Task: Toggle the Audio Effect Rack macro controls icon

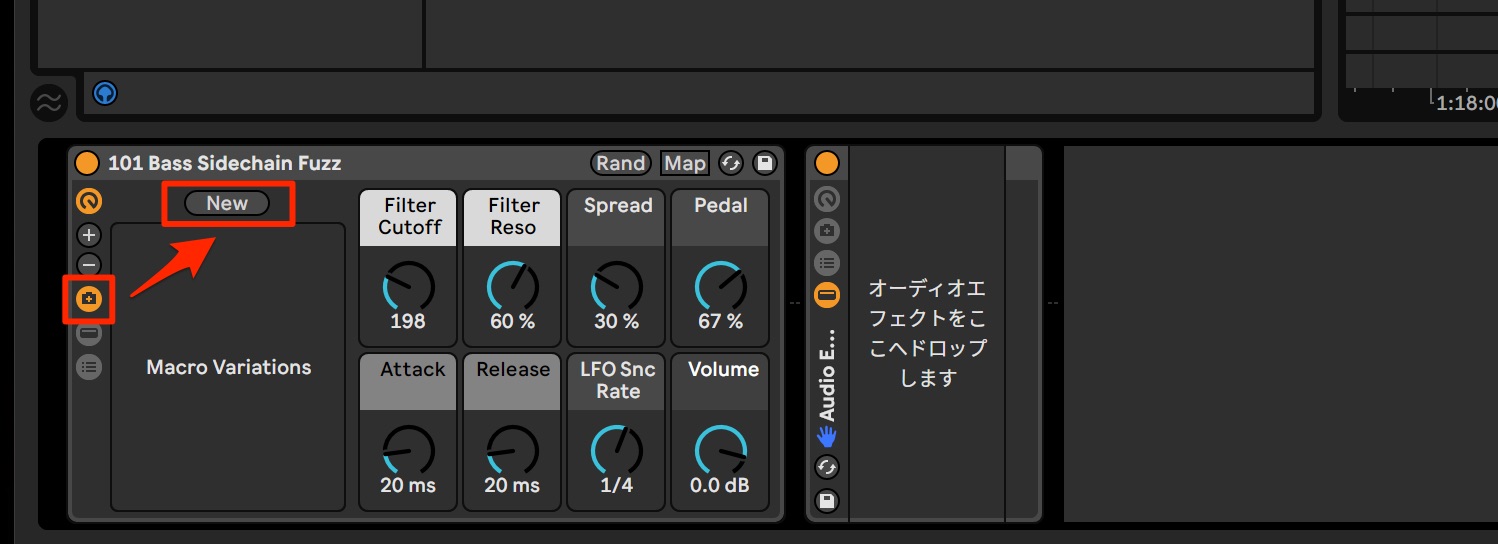Action: [x=827, y=200]
